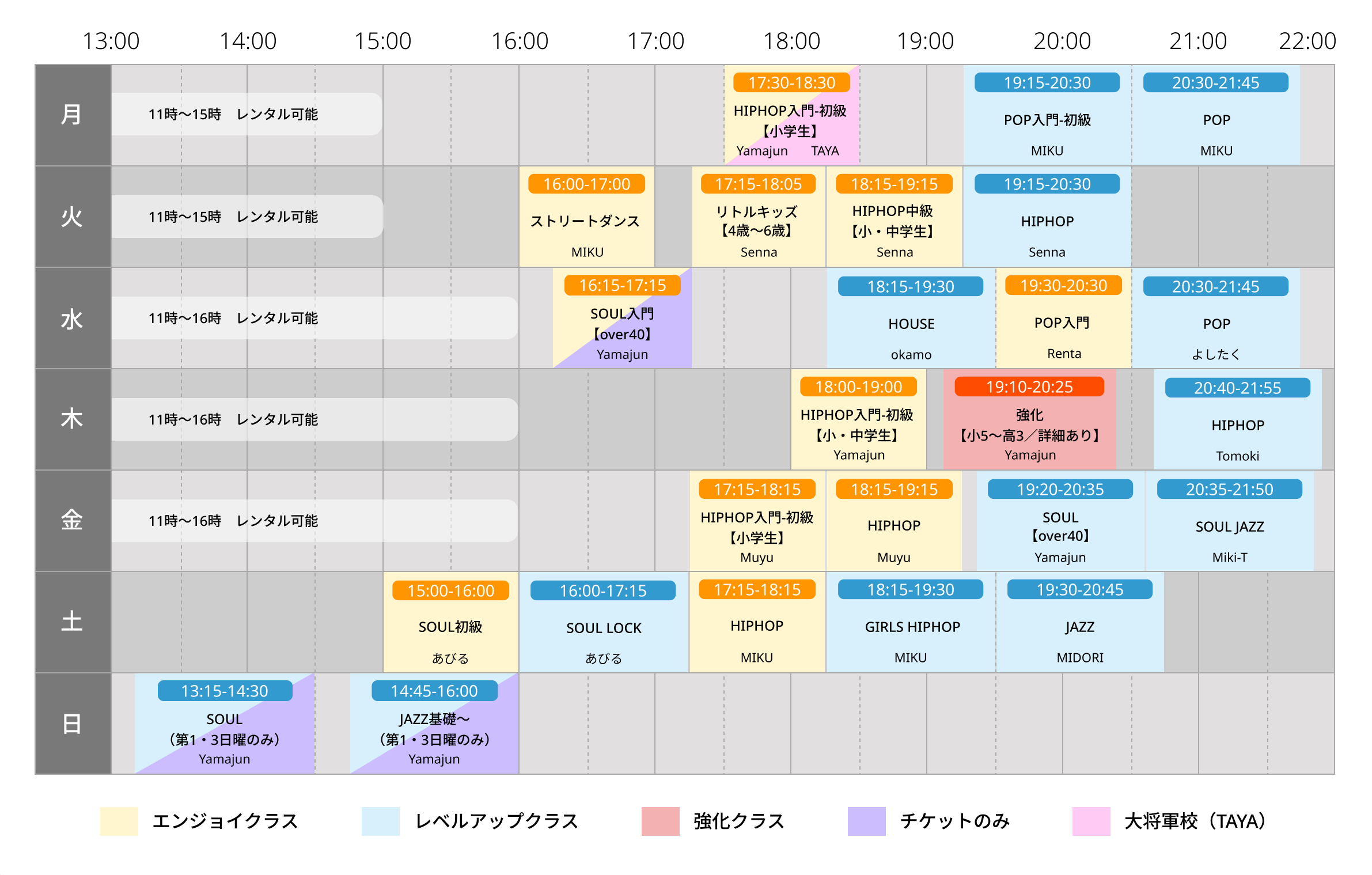
Task: Click the Wednesday 11時〜16時 レンタル可能 bar
Action: [314, 318]
